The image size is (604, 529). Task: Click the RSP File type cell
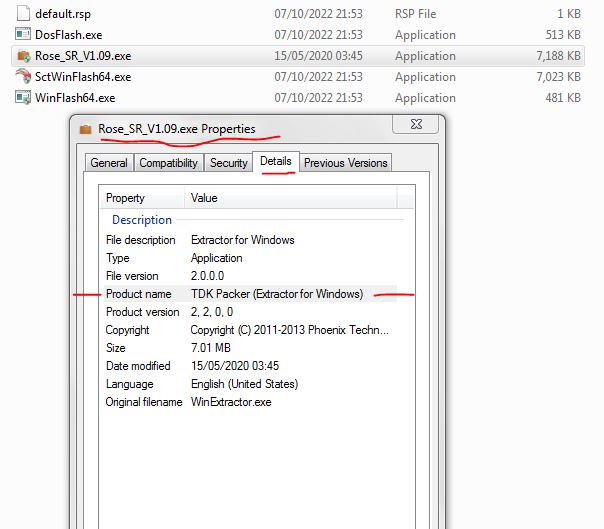416,14
